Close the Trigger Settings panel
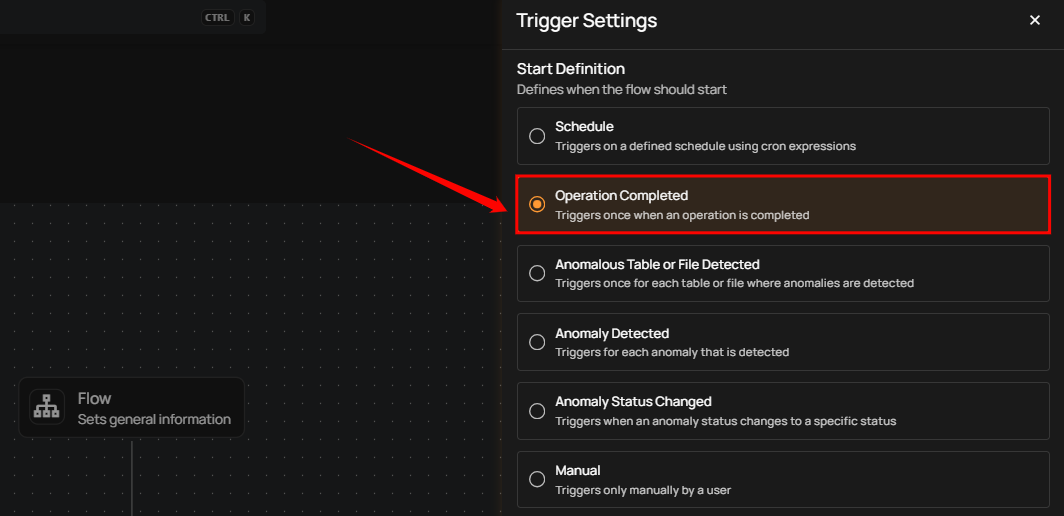The height and width of the screenshot is (516, 1064). coord(1034,20)
